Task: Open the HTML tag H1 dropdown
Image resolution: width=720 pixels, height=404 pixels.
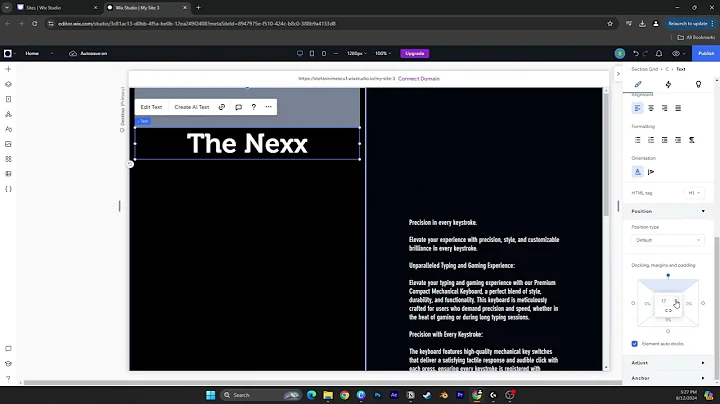Action: (x=694, y=193)
